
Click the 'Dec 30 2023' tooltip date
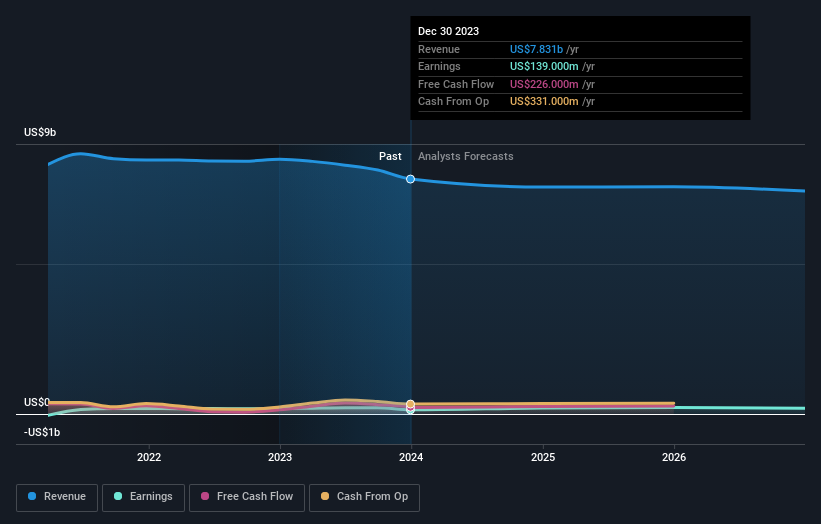point(448,31)
